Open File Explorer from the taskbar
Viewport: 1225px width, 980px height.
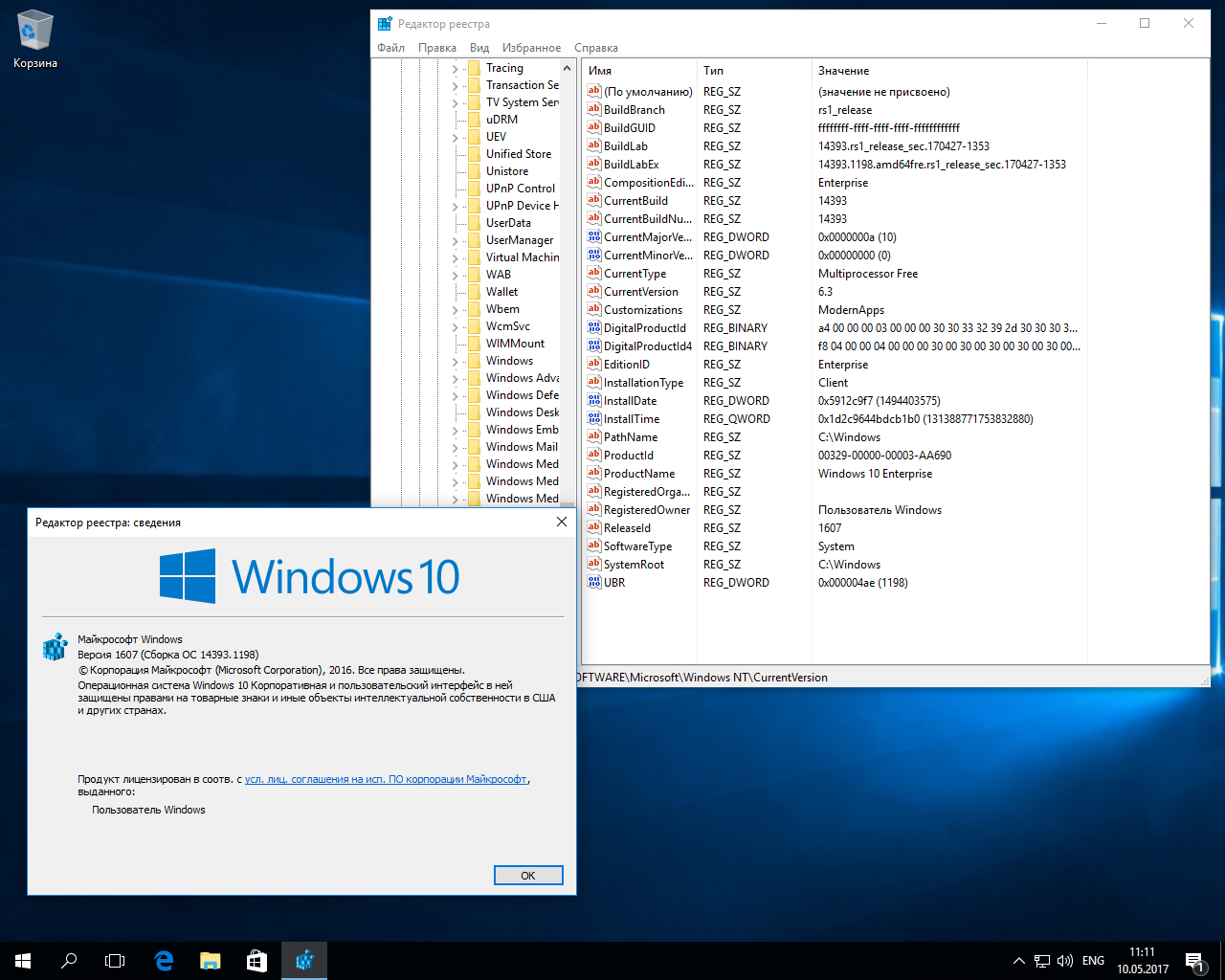click(211, 961)
